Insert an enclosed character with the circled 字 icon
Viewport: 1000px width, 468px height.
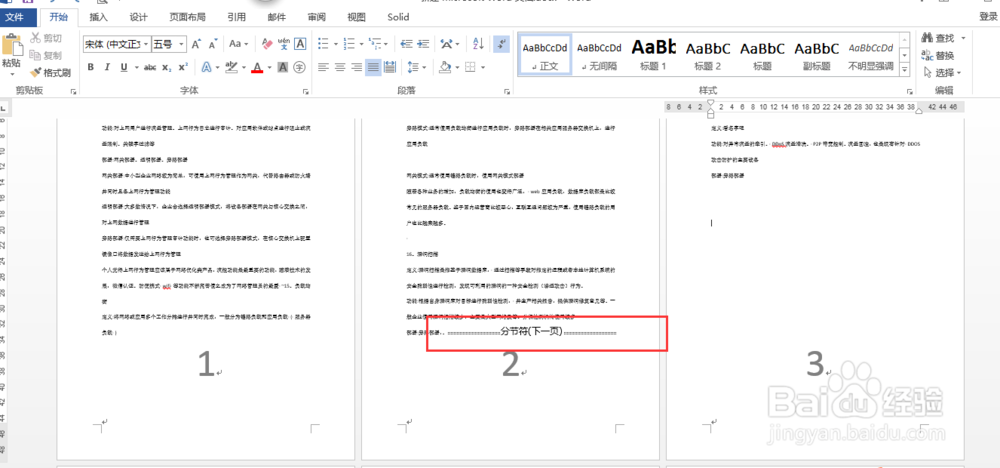tap(300, 67)
